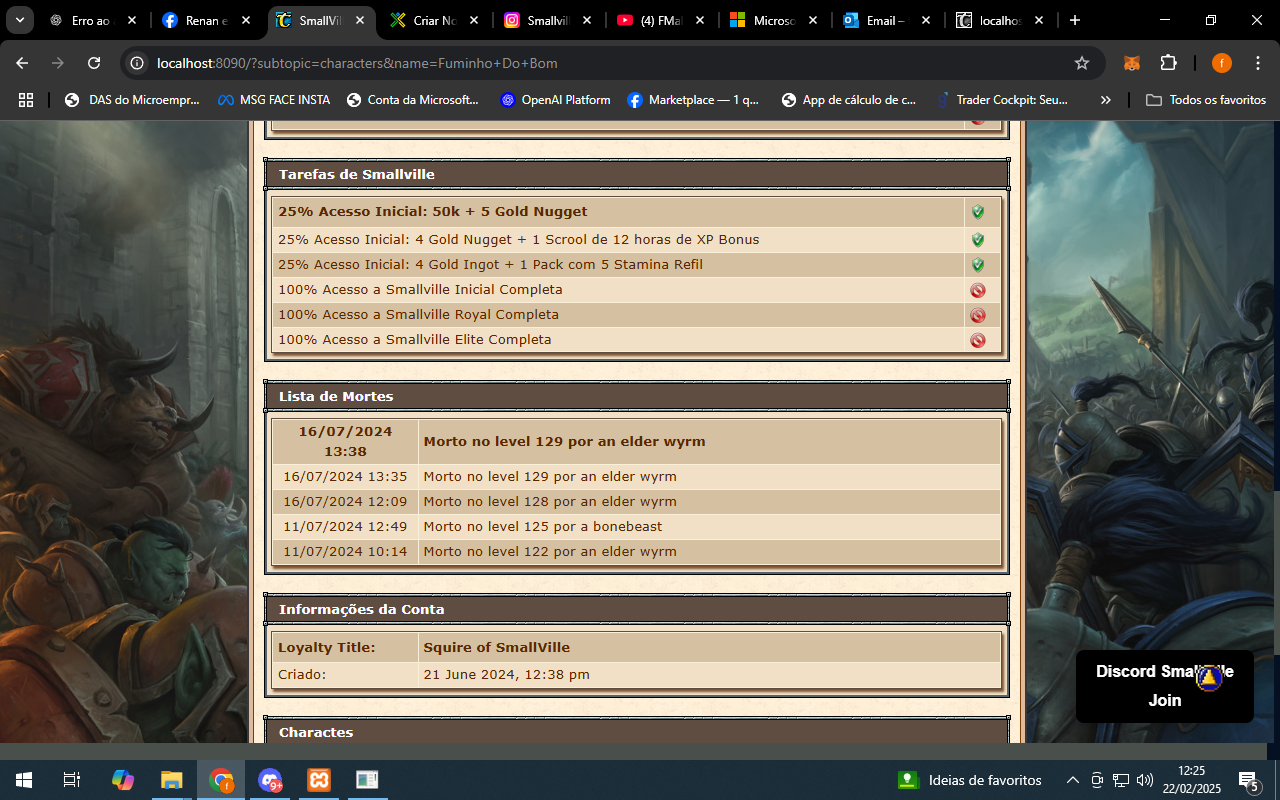Image resolution: width=1280 pixels, height=800 pixels.
Task: Click Lista de Mortes section header
Action: (637, 396)
